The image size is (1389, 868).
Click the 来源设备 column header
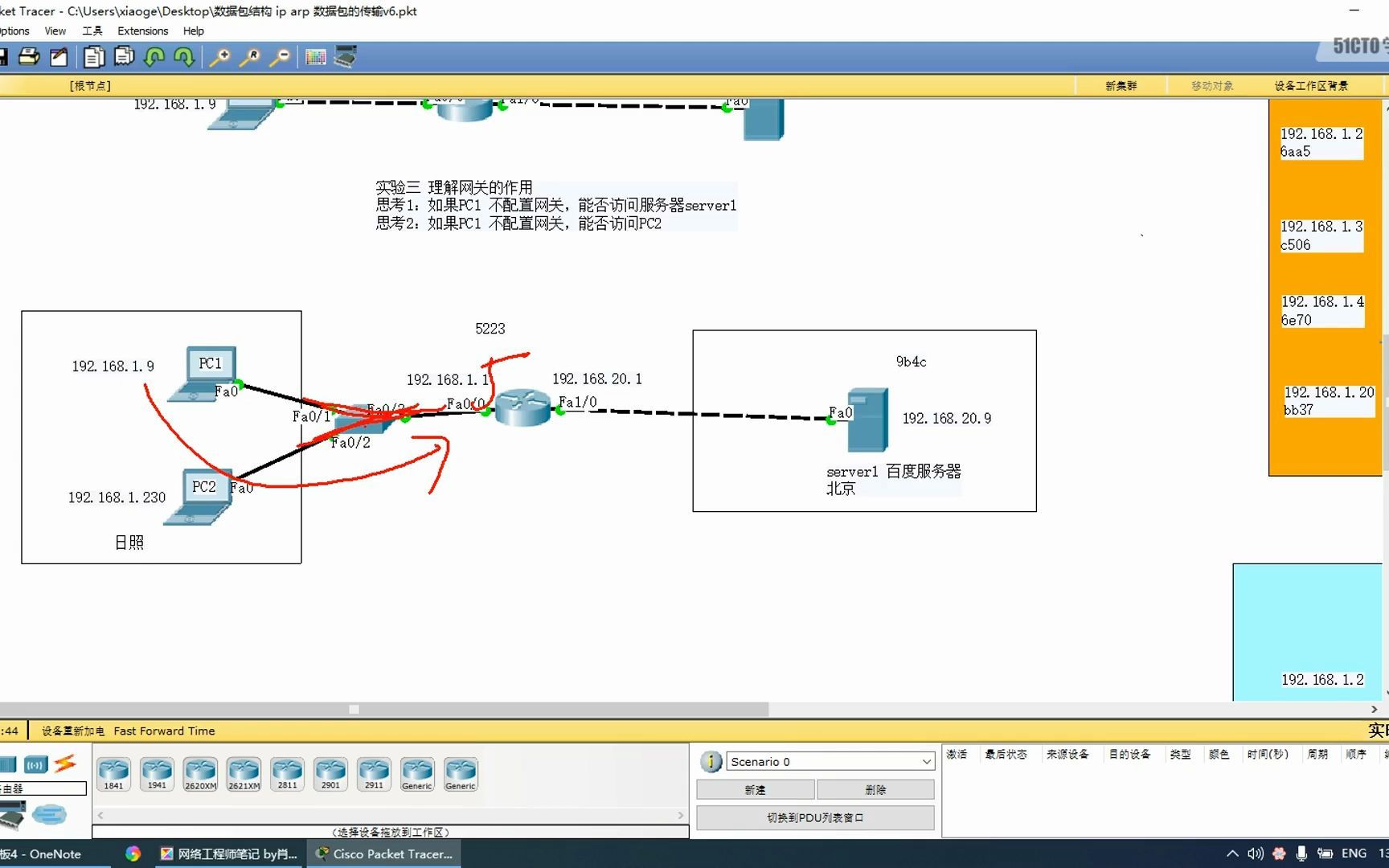coord(1067,755)
